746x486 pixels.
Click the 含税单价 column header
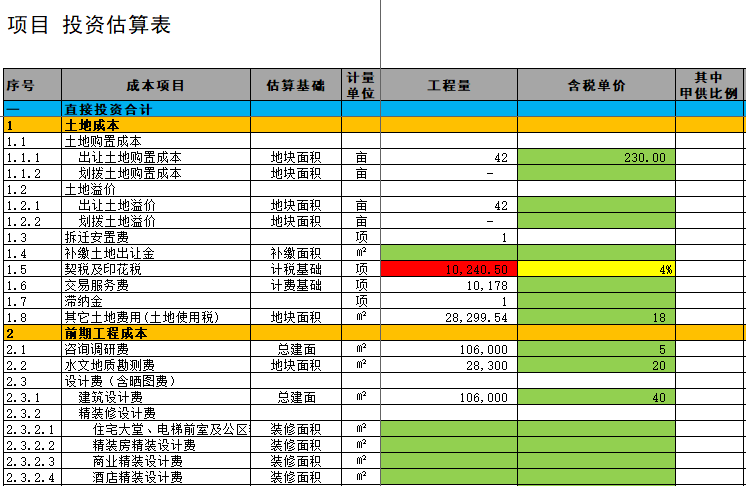coord(596,85)
